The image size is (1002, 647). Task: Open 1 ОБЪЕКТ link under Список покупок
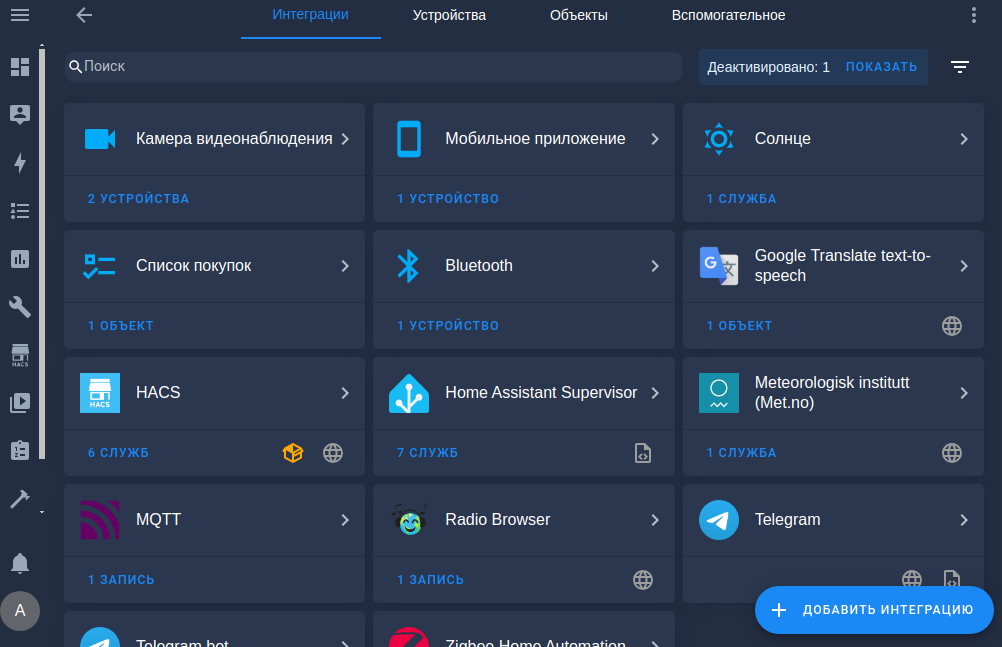pyautogui.click(x=120, y=325)
